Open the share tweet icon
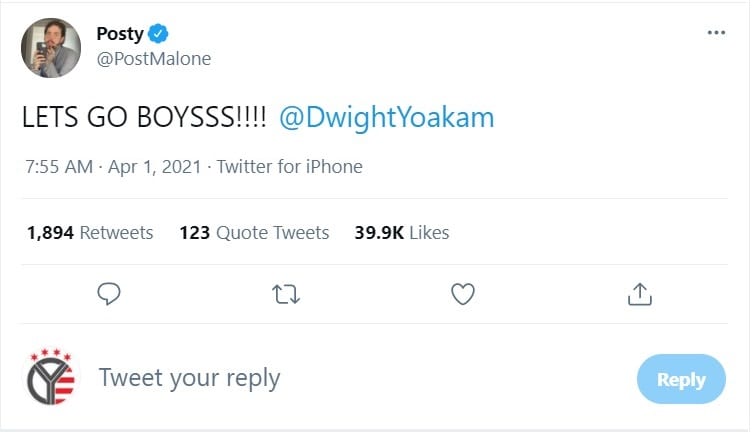 click(x=639, y=294)
